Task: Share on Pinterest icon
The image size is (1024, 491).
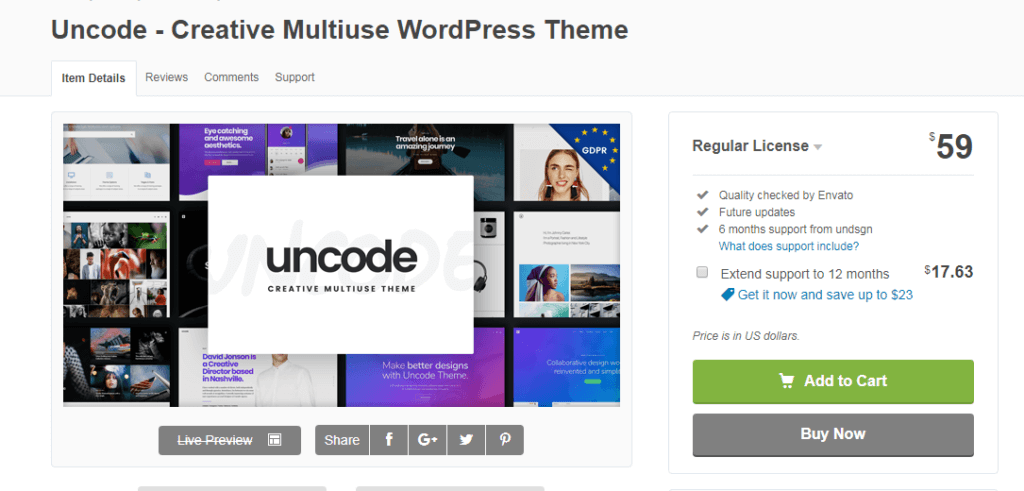Action: point(505,440)
